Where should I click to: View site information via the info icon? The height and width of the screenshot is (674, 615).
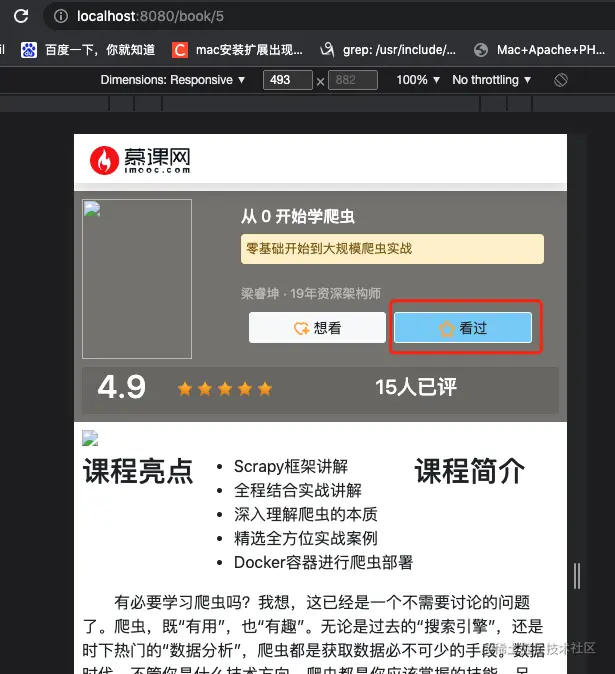[x=61, y=16]
